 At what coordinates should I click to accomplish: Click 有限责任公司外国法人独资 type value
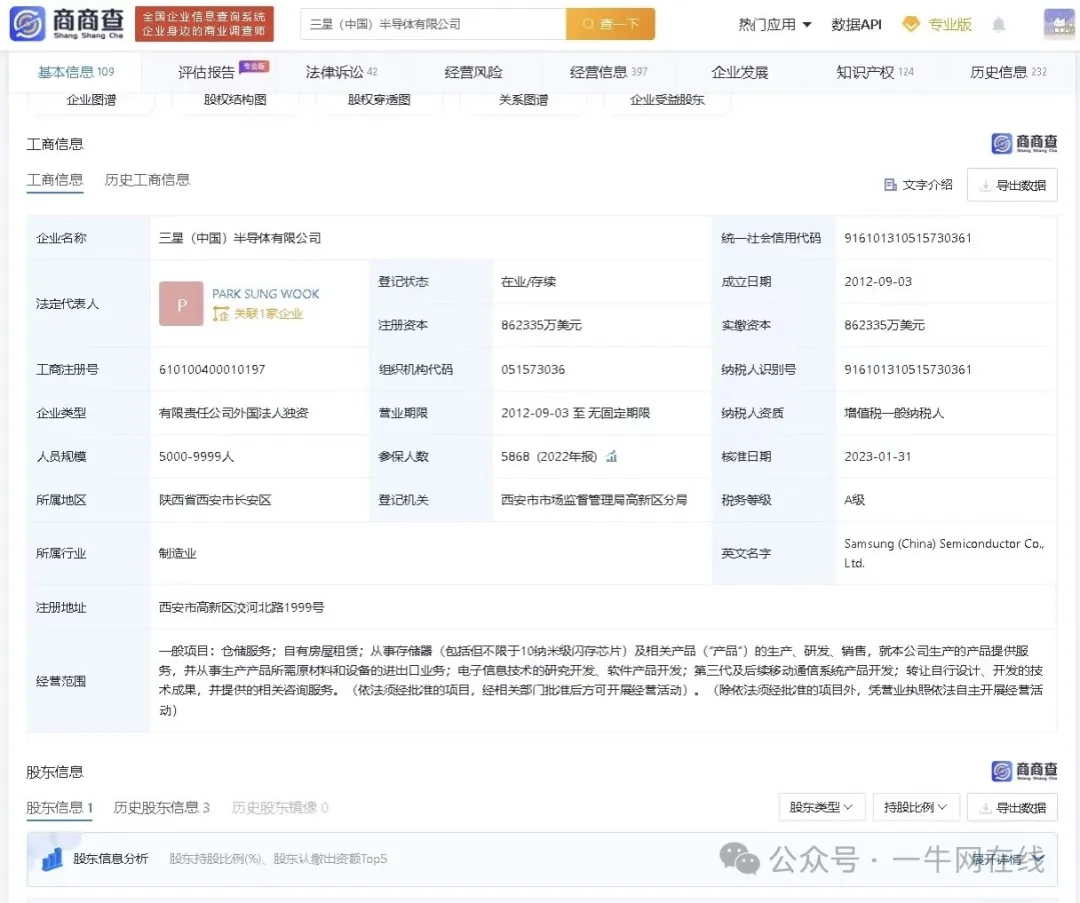[233, 413]
